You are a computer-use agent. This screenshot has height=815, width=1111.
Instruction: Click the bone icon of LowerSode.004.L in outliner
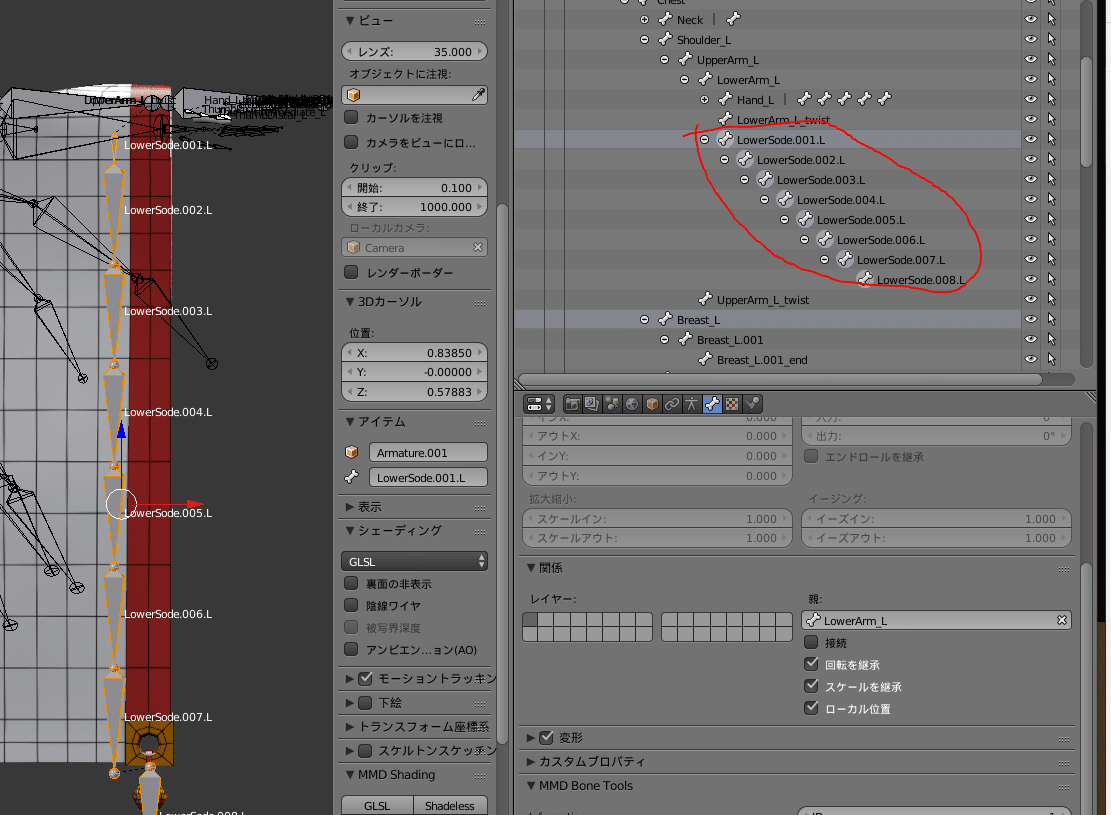(784, 200)
